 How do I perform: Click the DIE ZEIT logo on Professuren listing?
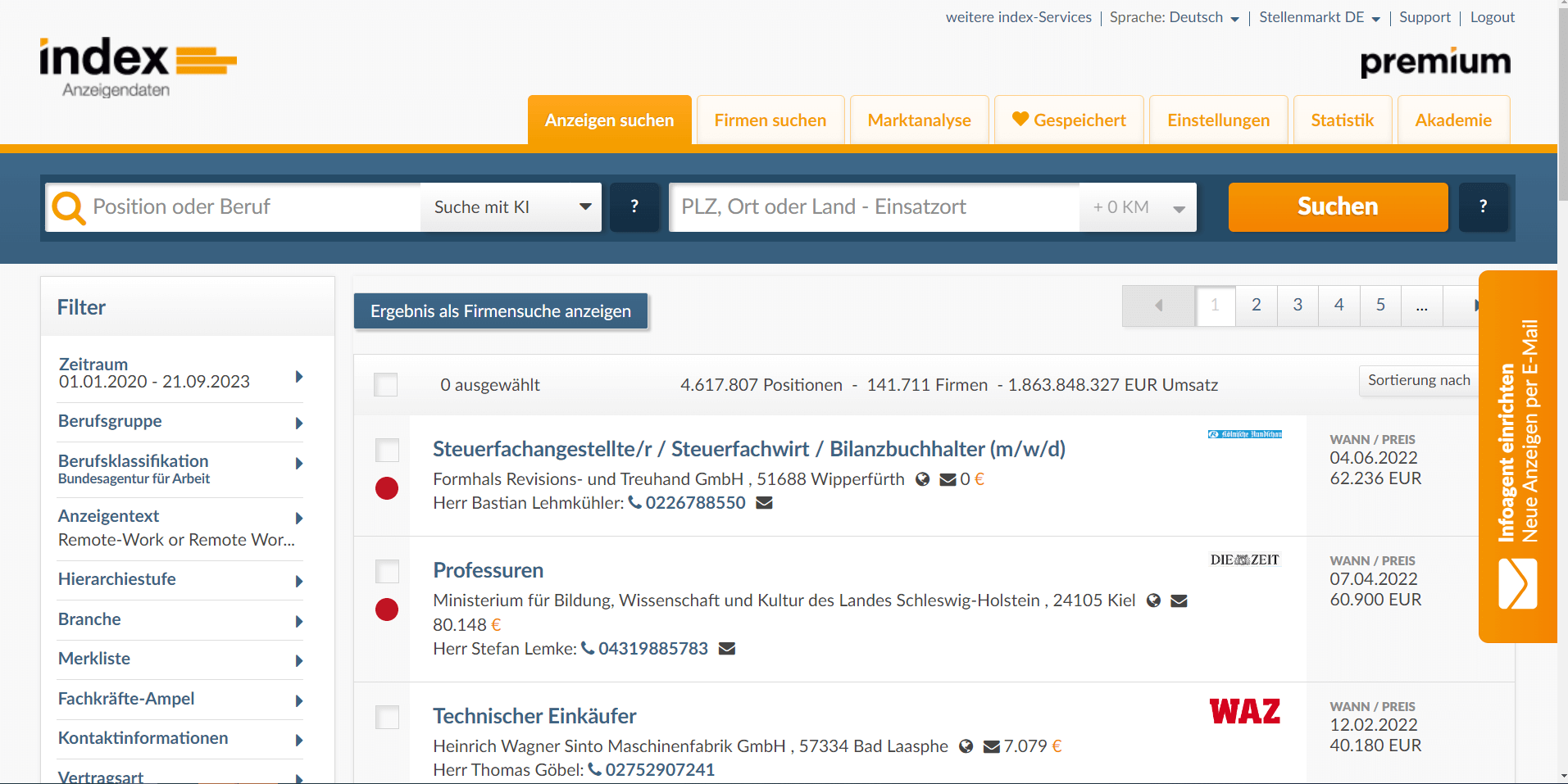(1244, 560)
